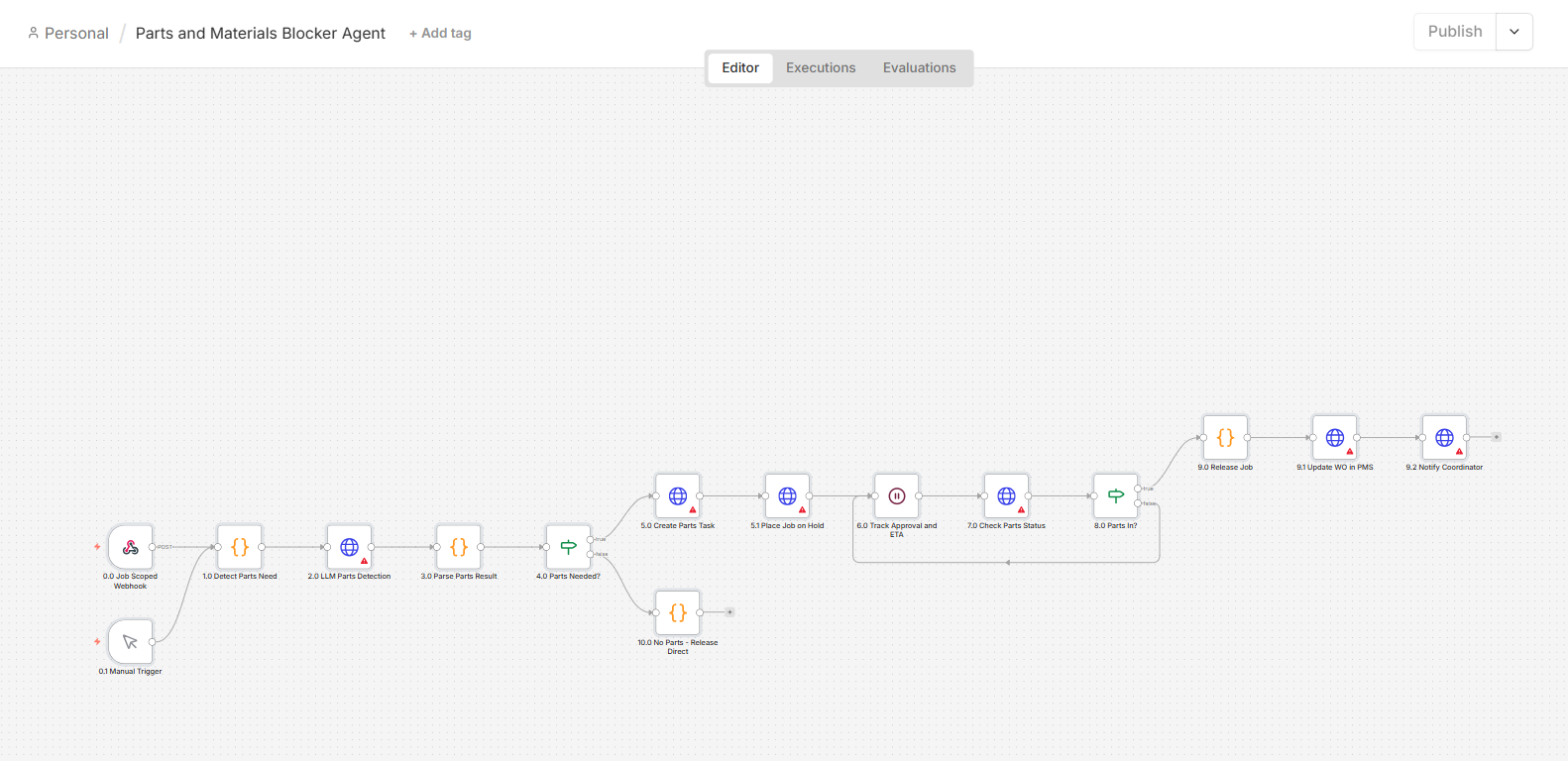Open the 9.1 Update WO in PMS node
Image resolution: width=1568 pixels, height=761 pixels.
tap(1335, 437)
